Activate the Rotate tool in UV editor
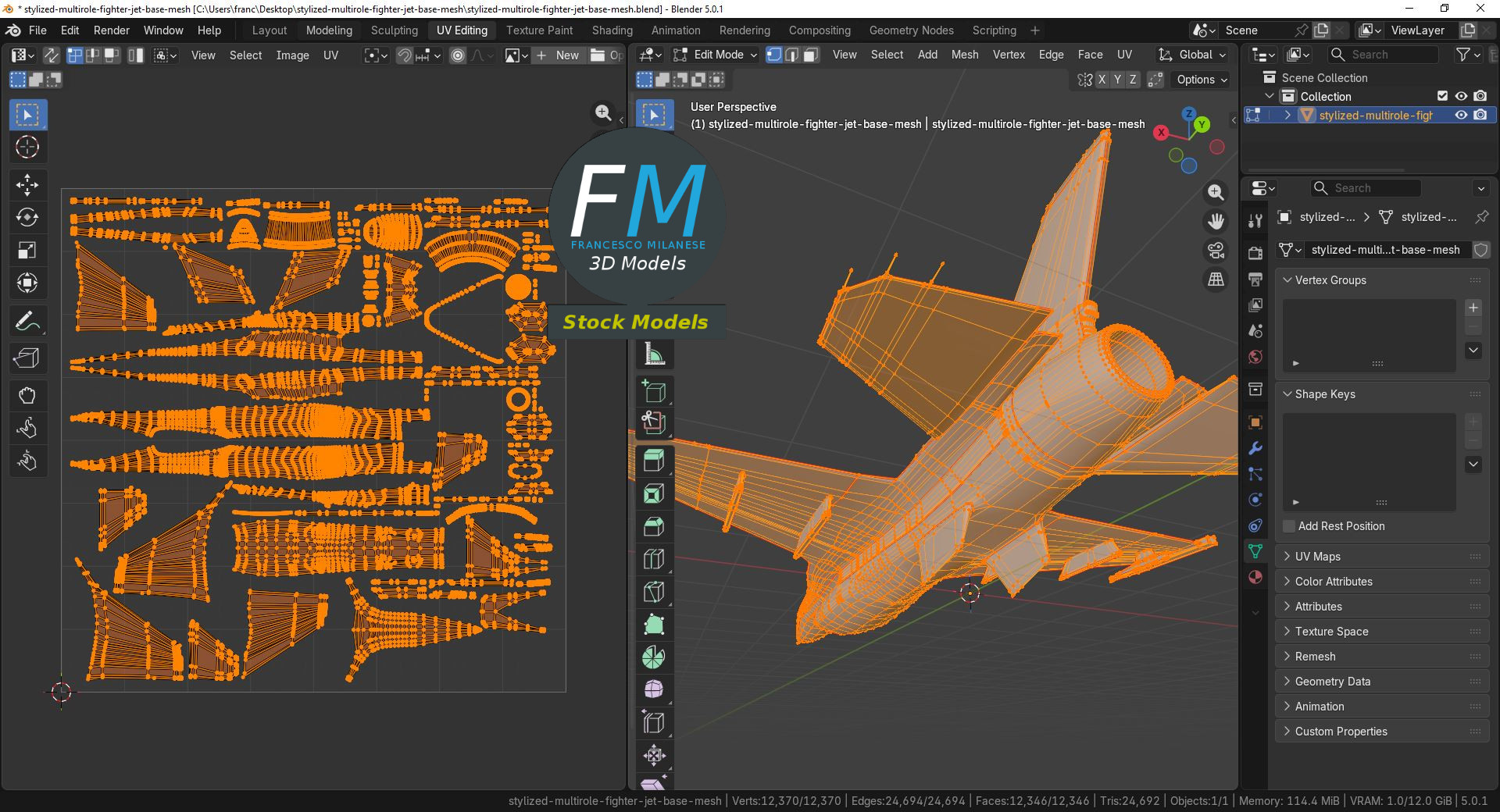This screenshot has height=812, width=1500. [27, 218]
